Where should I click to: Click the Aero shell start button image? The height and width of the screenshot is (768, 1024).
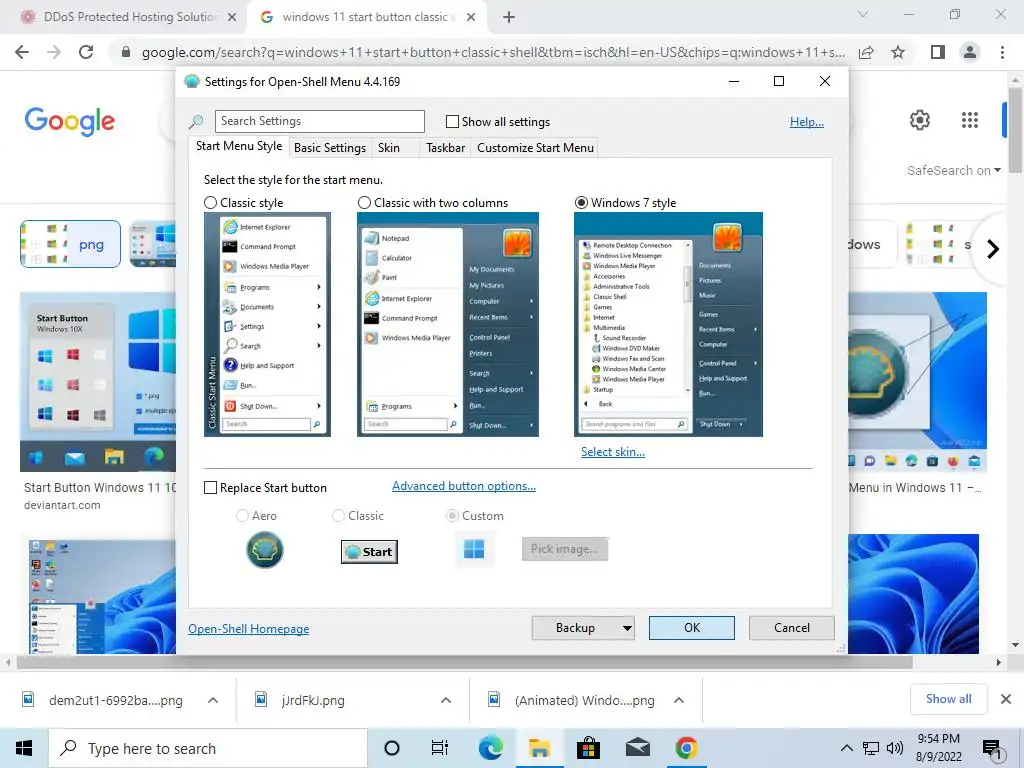(264, 550)
